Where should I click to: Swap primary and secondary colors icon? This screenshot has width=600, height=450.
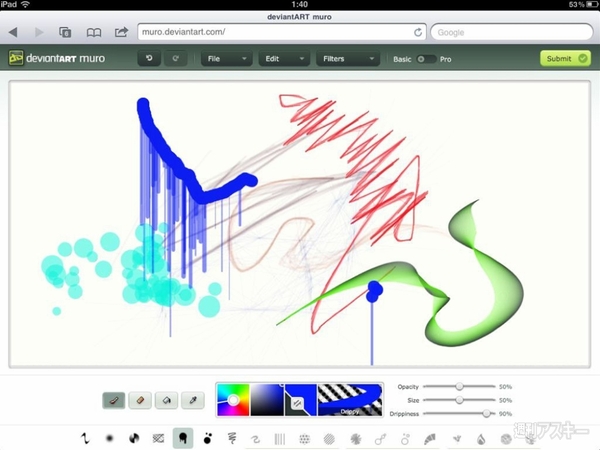pos(297,403)
